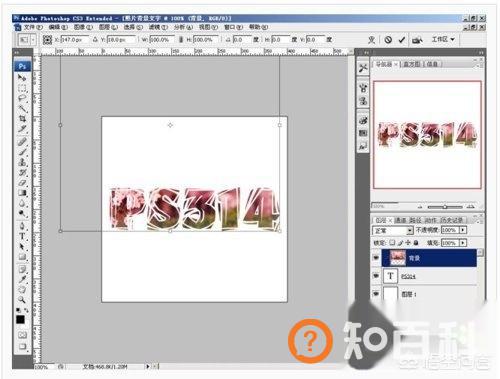
Task: Select the Gradient tool
Action: tap(22, 193)
